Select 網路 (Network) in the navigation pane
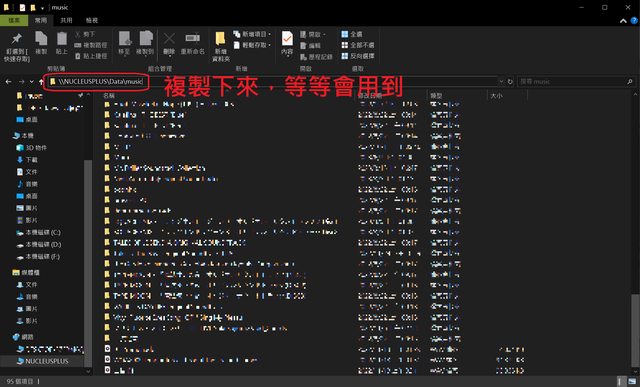Image resolution: width=640 pixels, height=387 pixels. point(24,337)
